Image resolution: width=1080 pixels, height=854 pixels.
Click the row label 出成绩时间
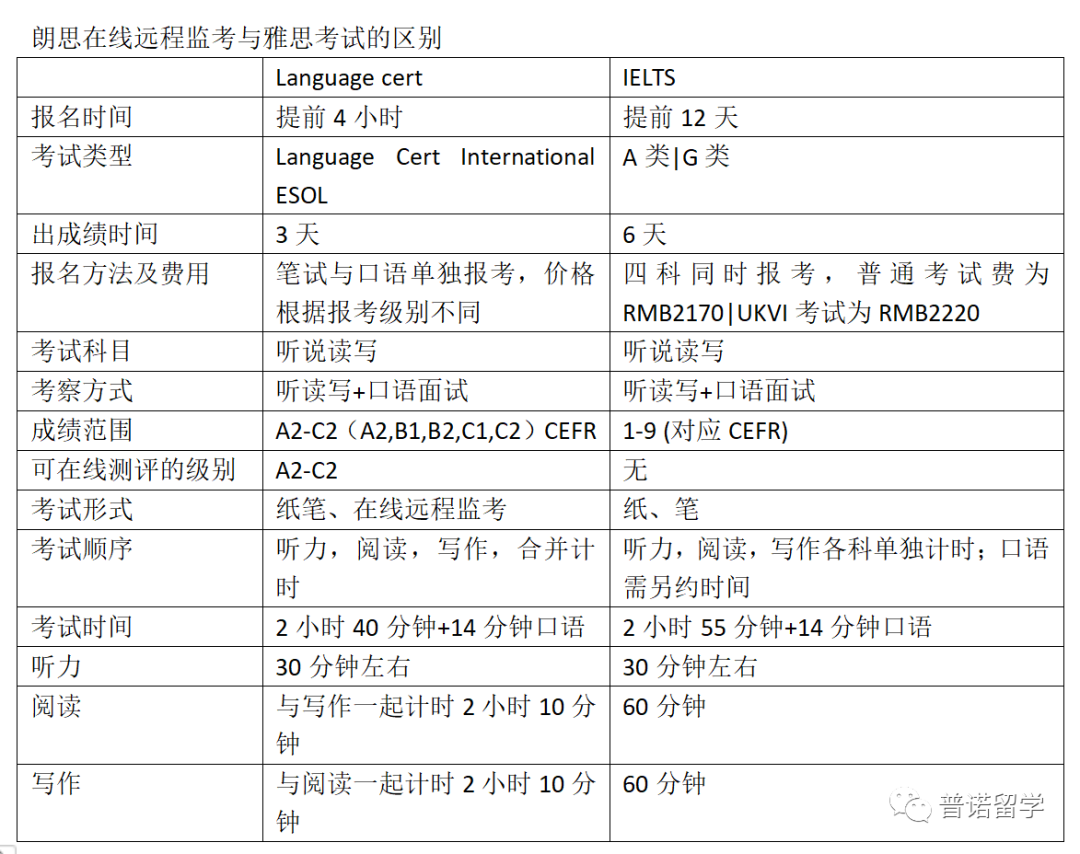95,234
